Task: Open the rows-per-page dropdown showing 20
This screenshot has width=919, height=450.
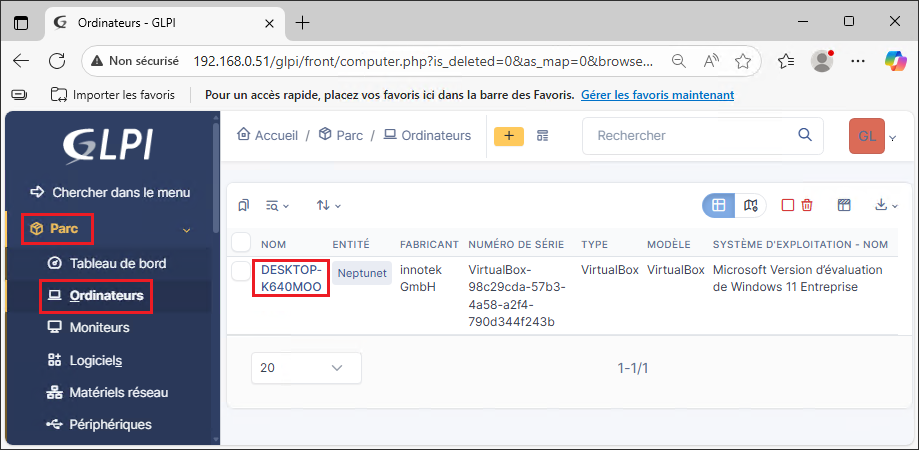Action: pos(305,368)
